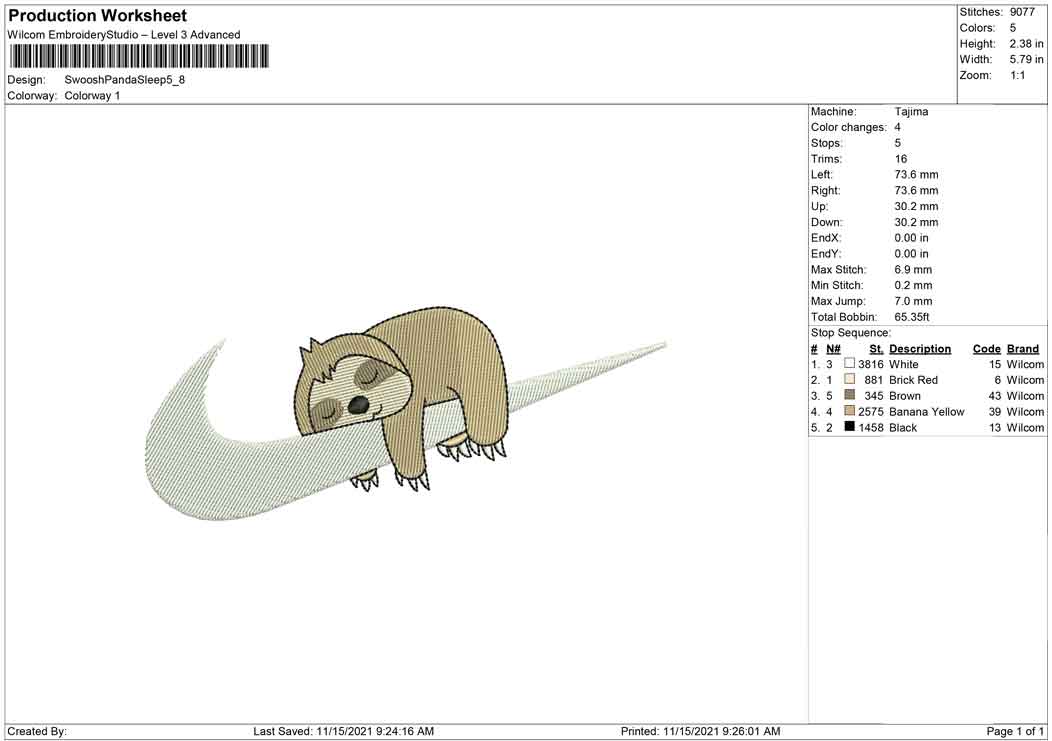Click 'Printed: 11/15/2021 9:26:01 AM' footer
This screenshot has height=741, width=1052.
click(700, 731)
